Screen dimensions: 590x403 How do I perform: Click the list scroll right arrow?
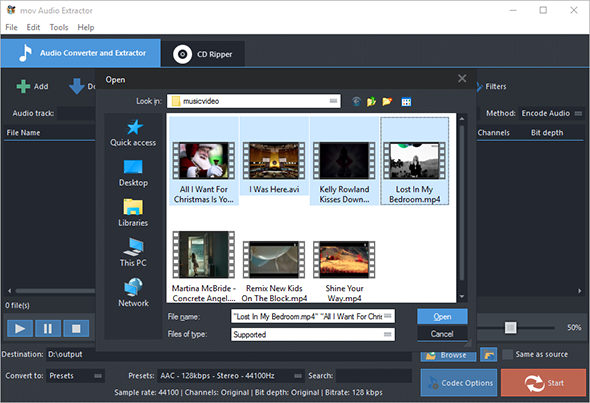pyautogui.click(x=579, y=291)
